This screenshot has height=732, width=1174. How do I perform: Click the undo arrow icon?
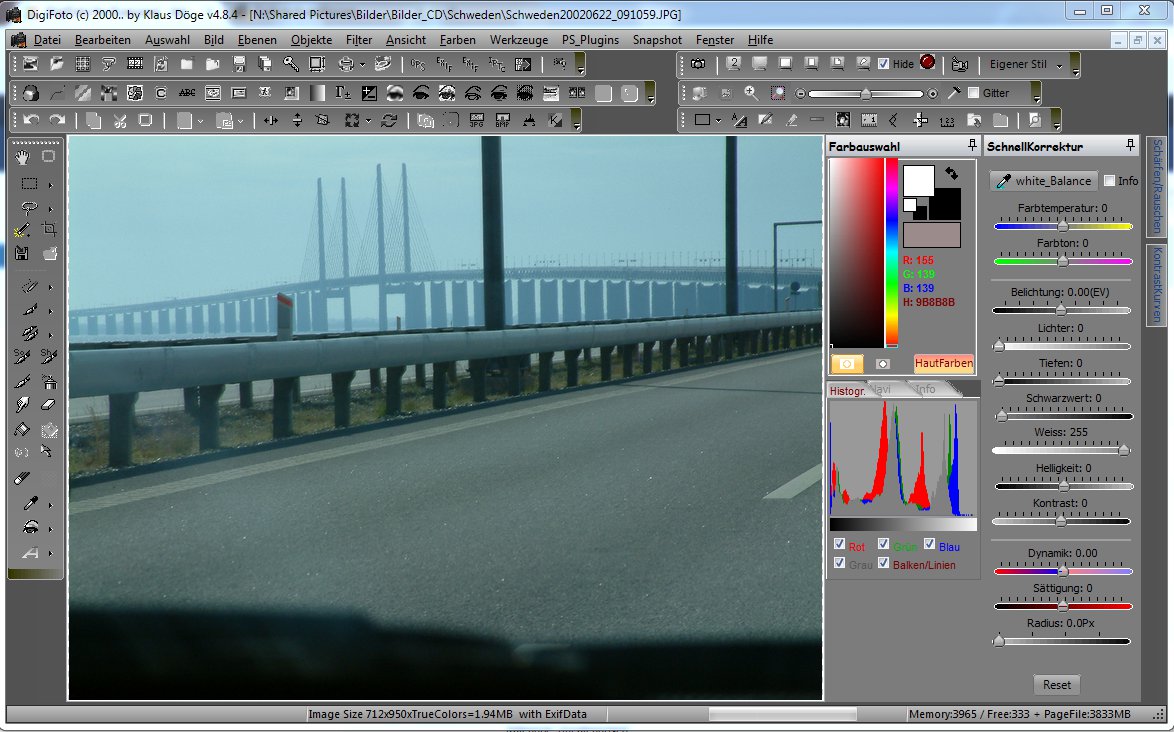pyautogui.click(x=31, y=120)
